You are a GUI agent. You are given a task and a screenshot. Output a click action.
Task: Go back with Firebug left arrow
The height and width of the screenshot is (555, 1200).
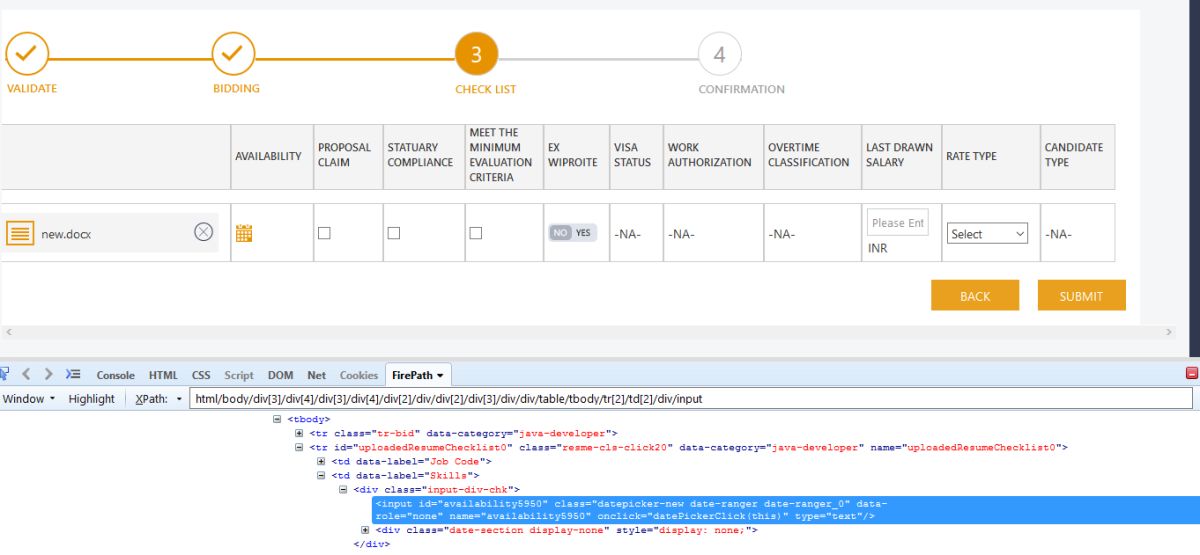(27, 374)
